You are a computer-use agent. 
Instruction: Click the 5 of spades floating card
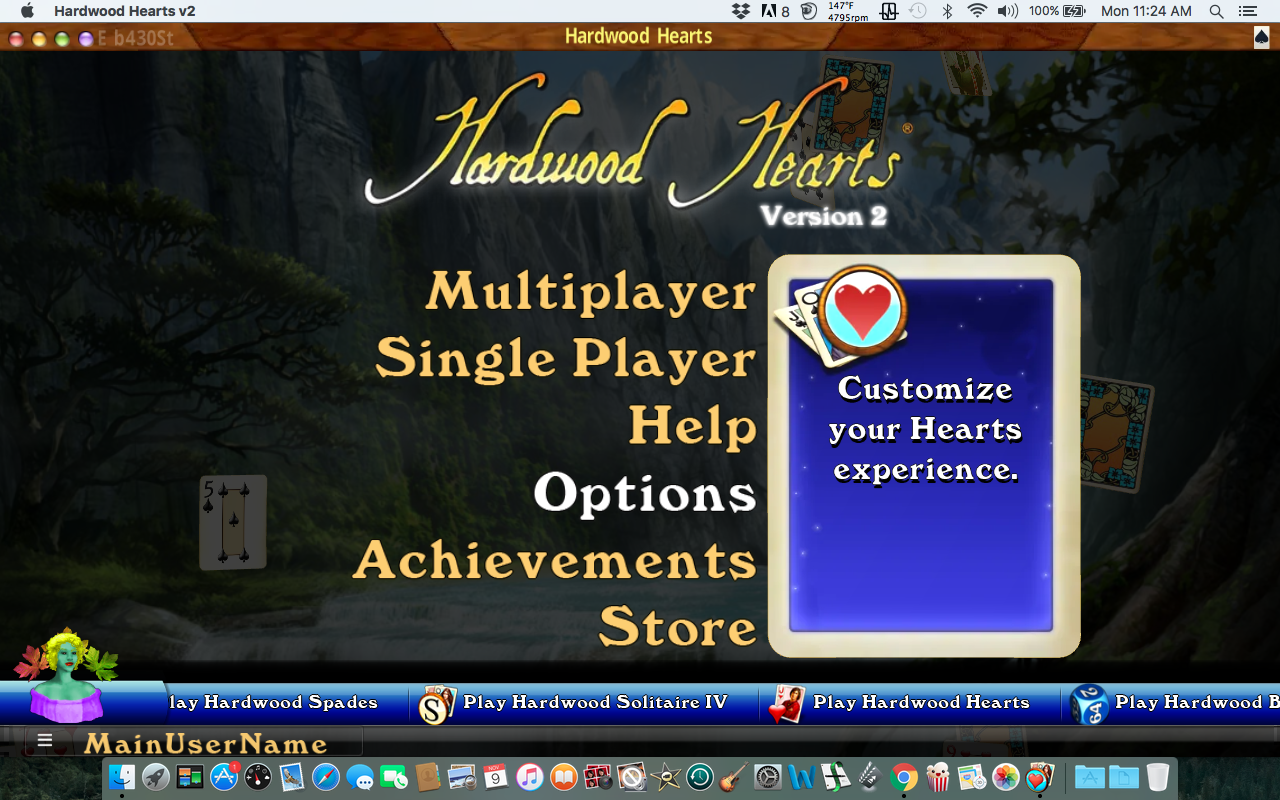pos(233,522)
